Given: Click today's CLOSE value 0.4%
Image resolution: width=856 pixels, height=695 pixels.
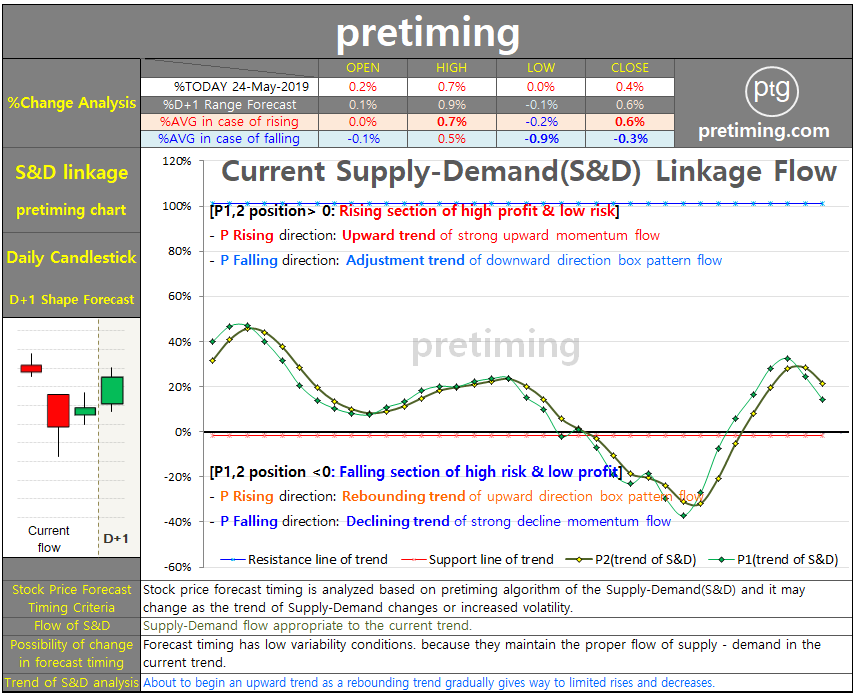Looking at the screenshot, I should [629, 87].
